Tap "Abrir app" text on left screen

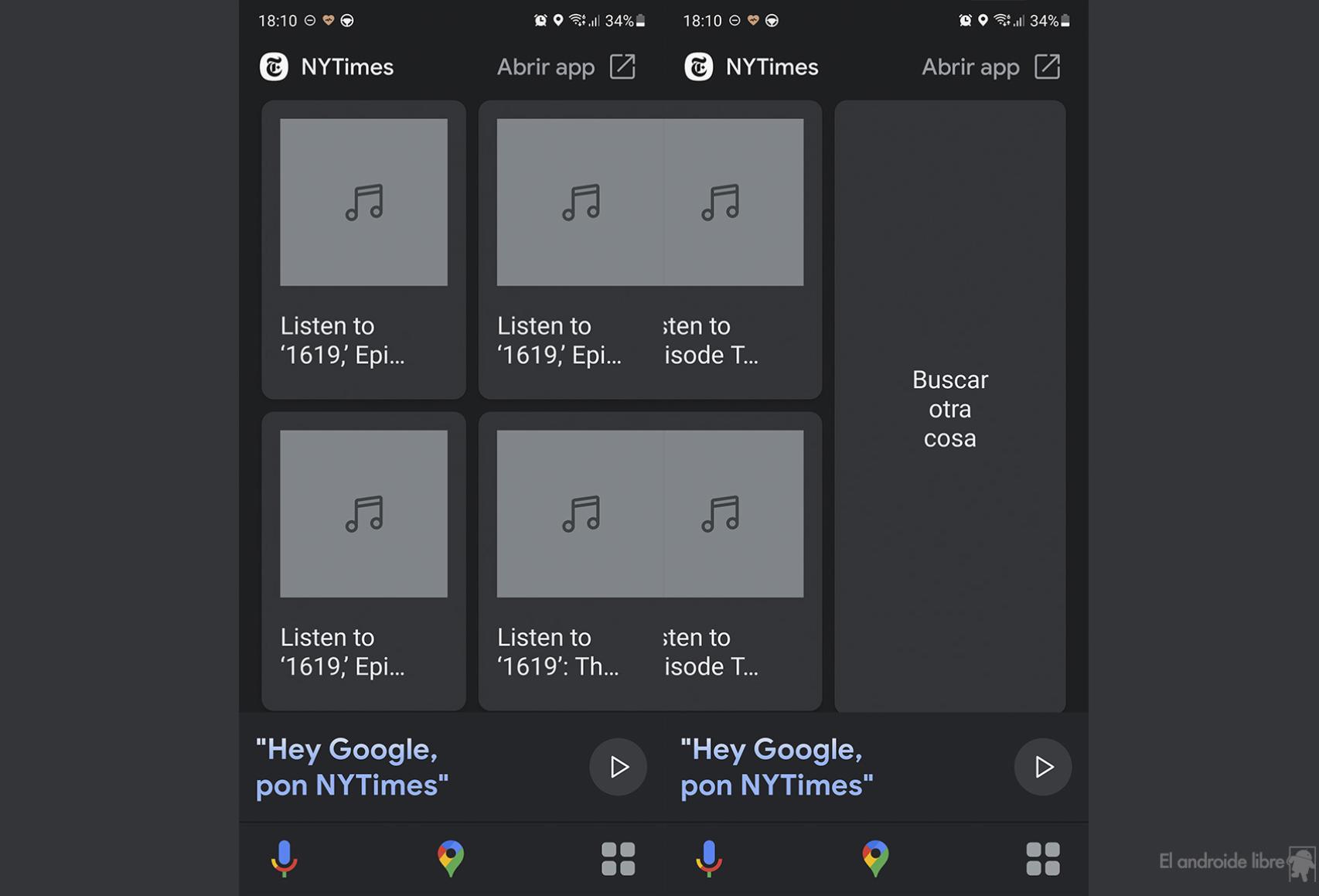coord(546,67)
